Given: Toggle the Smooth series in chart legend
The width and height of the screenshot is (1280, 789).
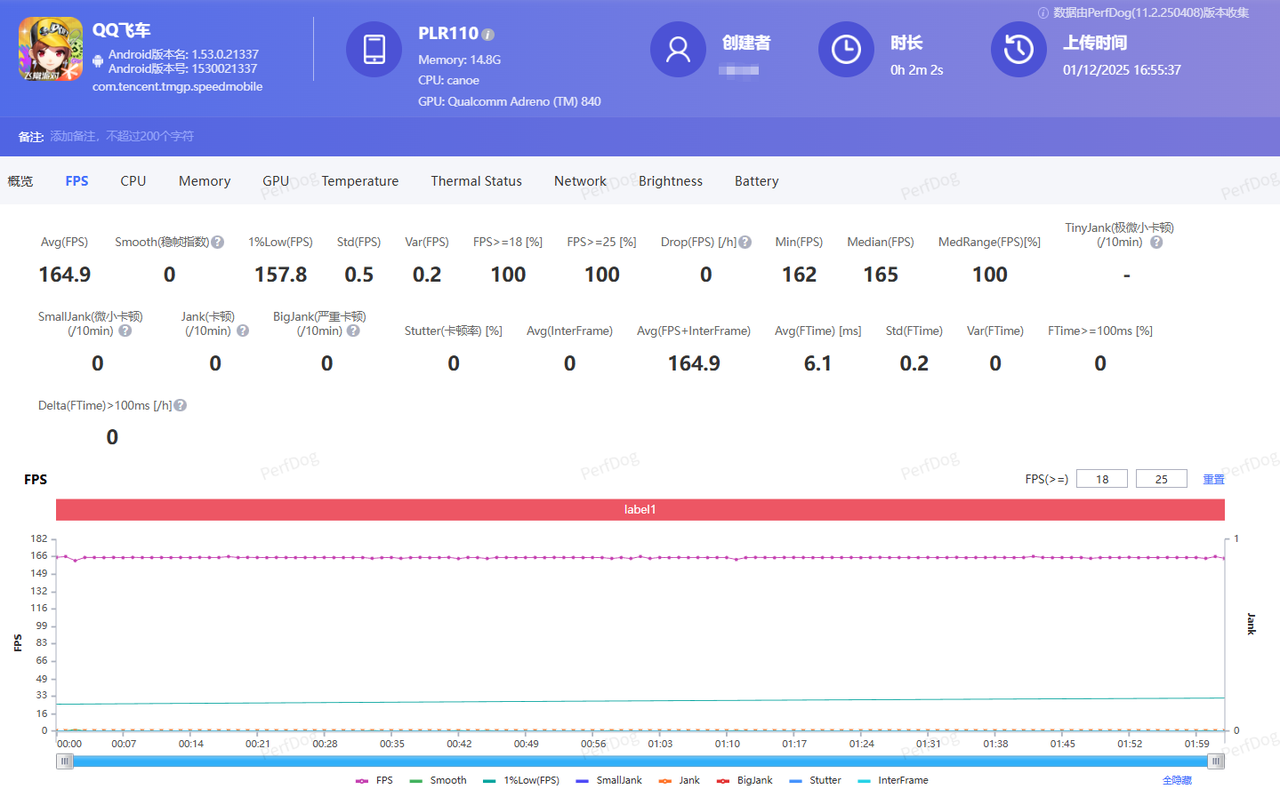Looking at the screenshot, I should (438, 780).
